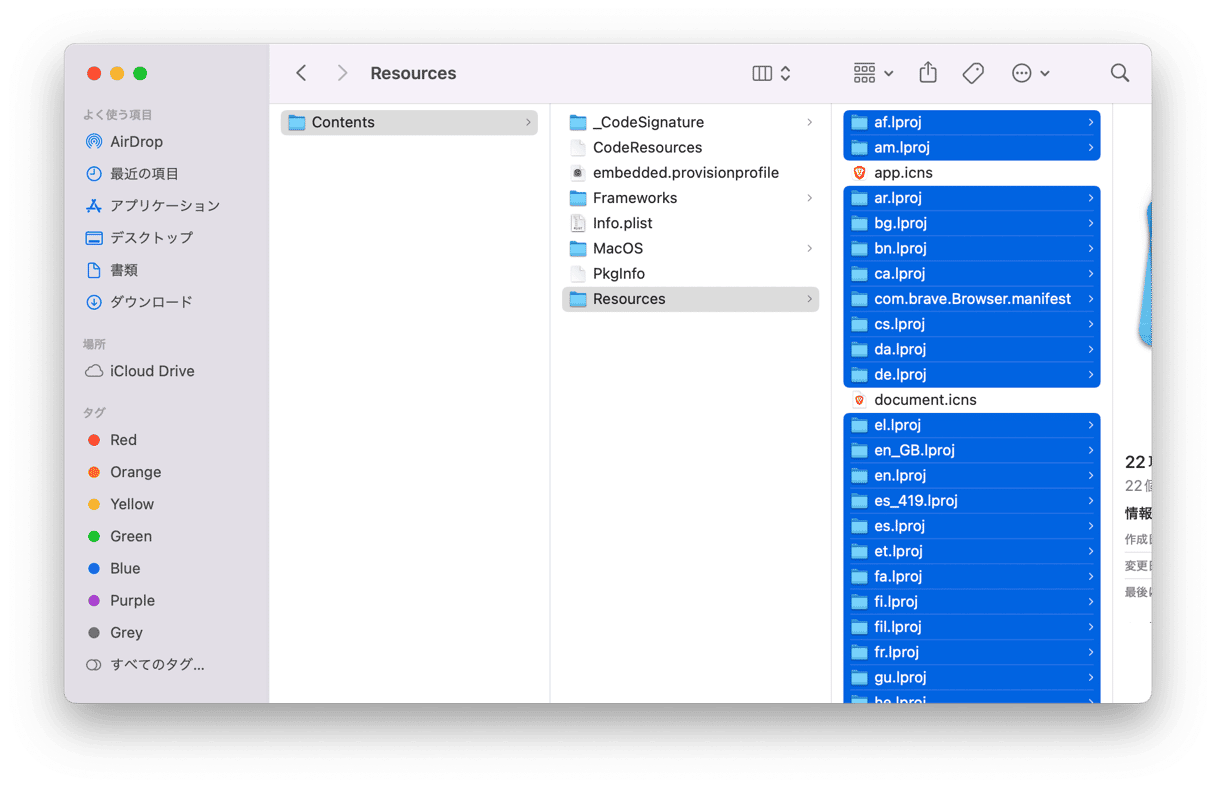The width and height of the screenshot is (1216, 788).
Task: Select the el.lproj folder
Action: (972, 425)
